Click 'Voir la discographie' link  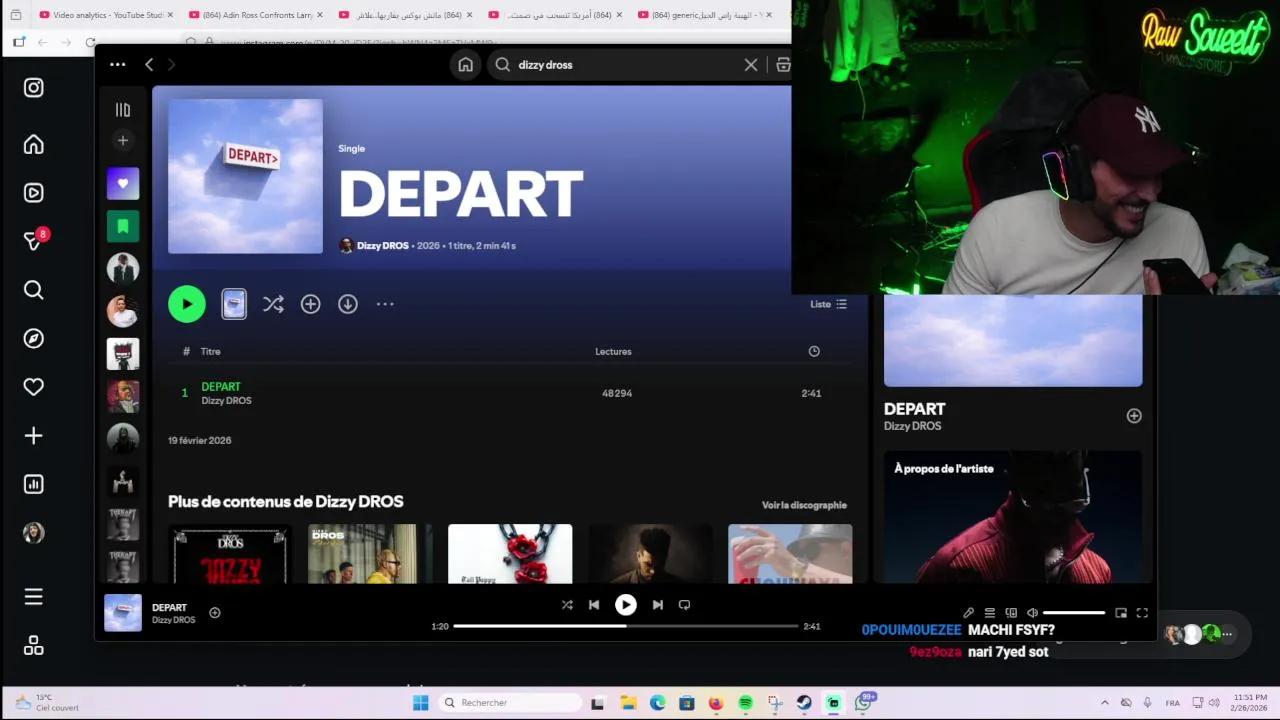[x=804, y=505]
